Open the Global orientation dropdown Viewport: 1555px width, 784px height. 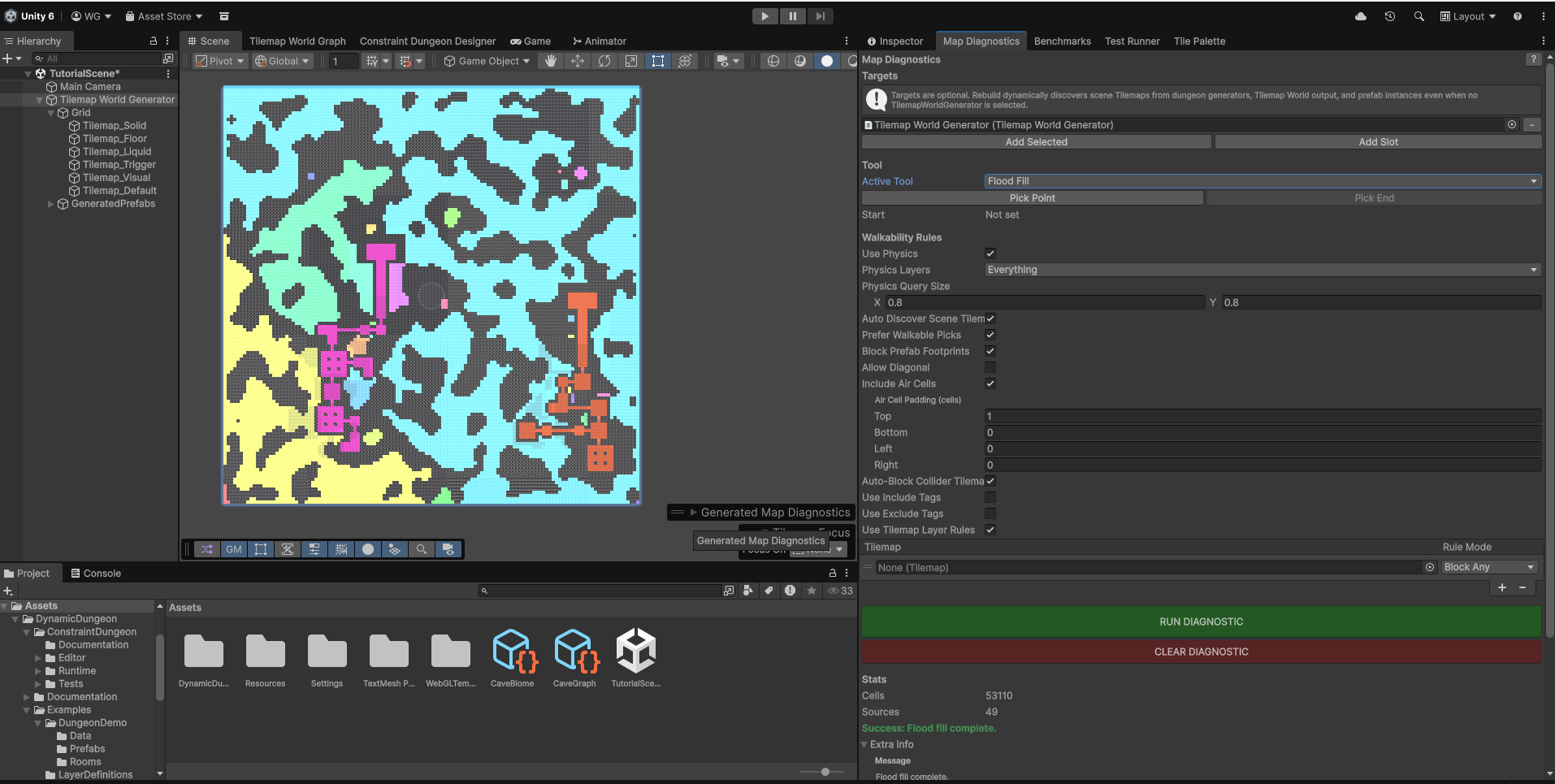tap(282, 61)
